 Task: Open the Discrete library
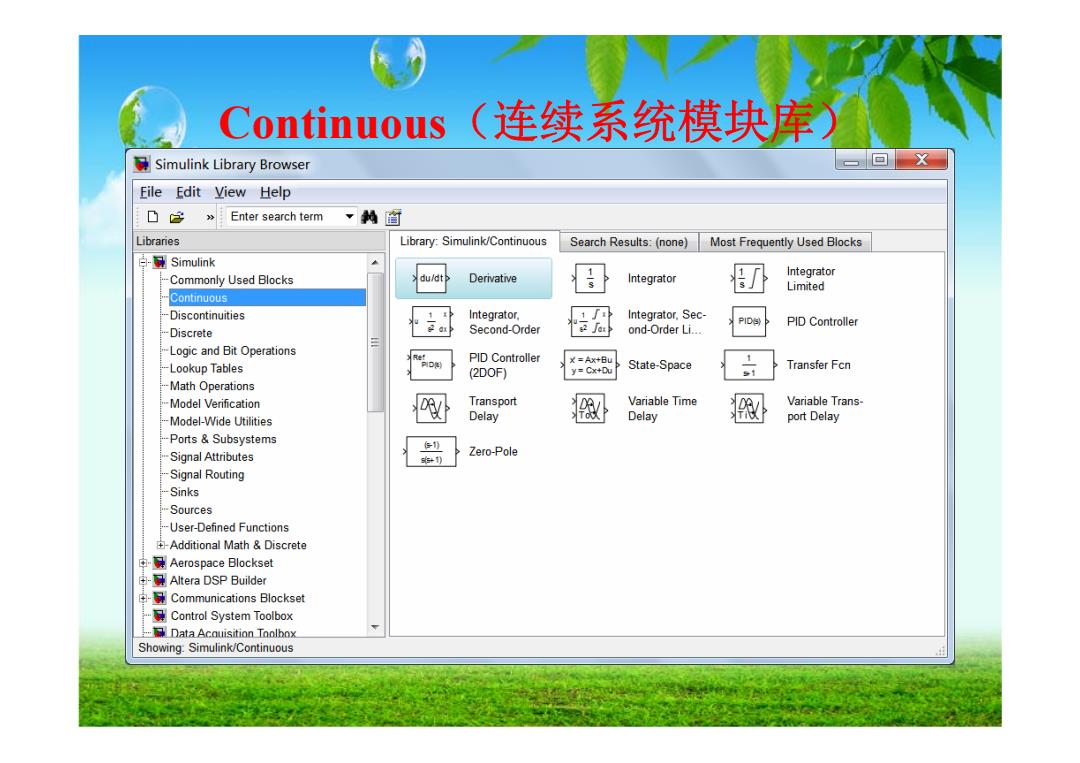[191, 333]
